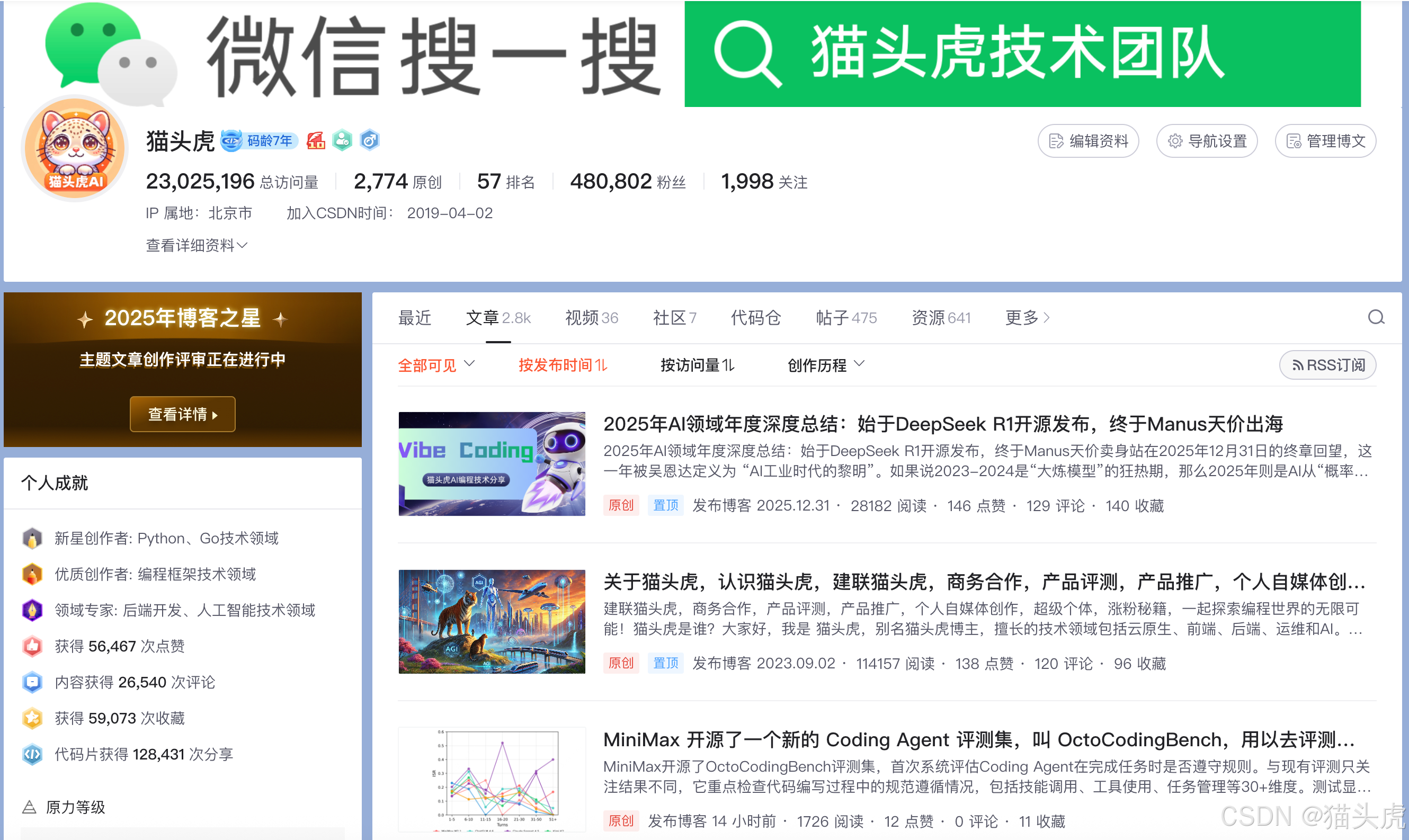Open article 关于猫头虎，认识猫头虎

pyautogui.click(x=985, y=582)
